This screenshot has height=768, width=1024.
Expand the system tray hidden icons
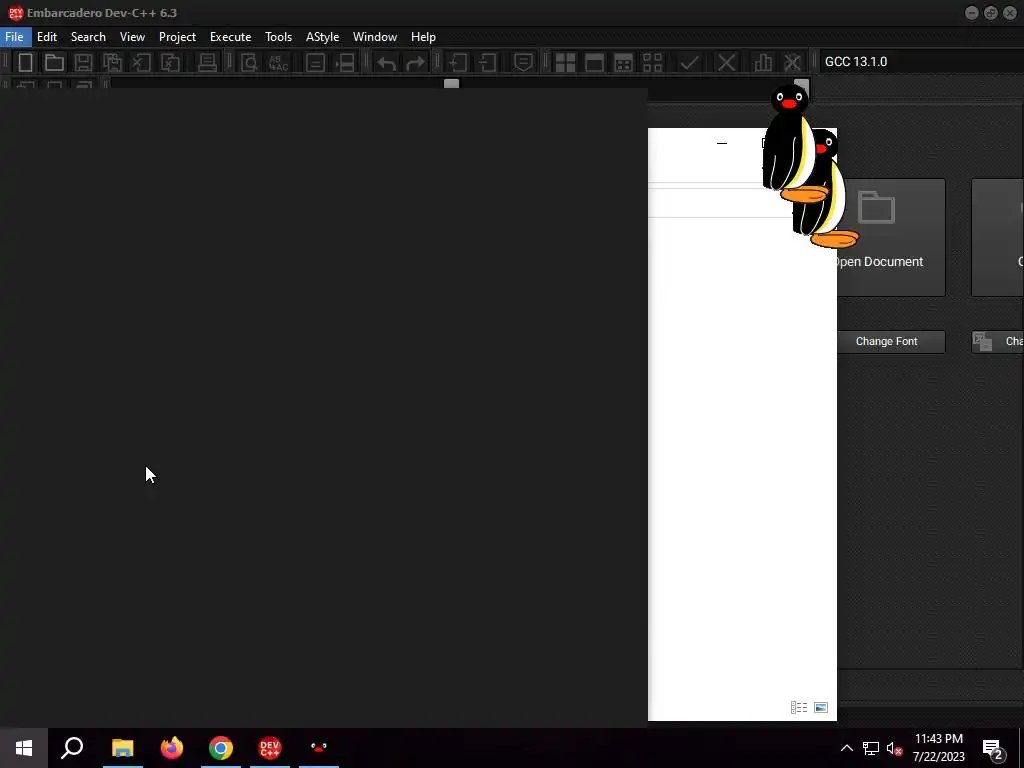point(846,748)
